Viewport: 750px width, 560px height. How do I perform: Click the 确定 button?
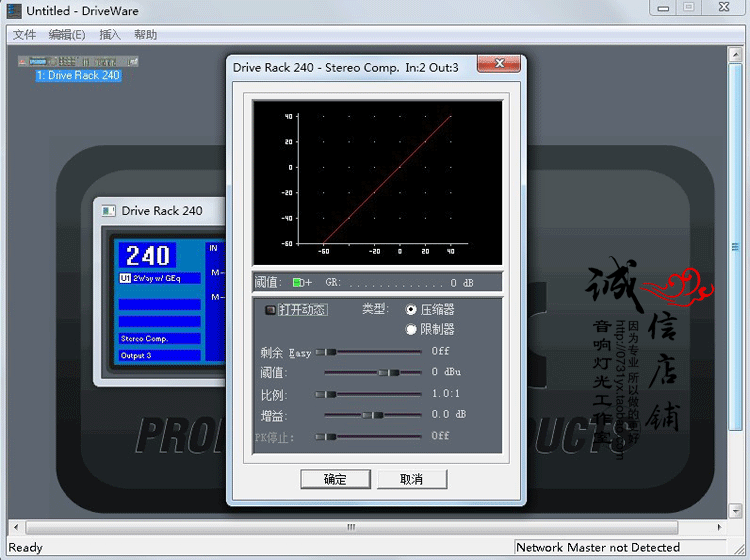point(335,479)
